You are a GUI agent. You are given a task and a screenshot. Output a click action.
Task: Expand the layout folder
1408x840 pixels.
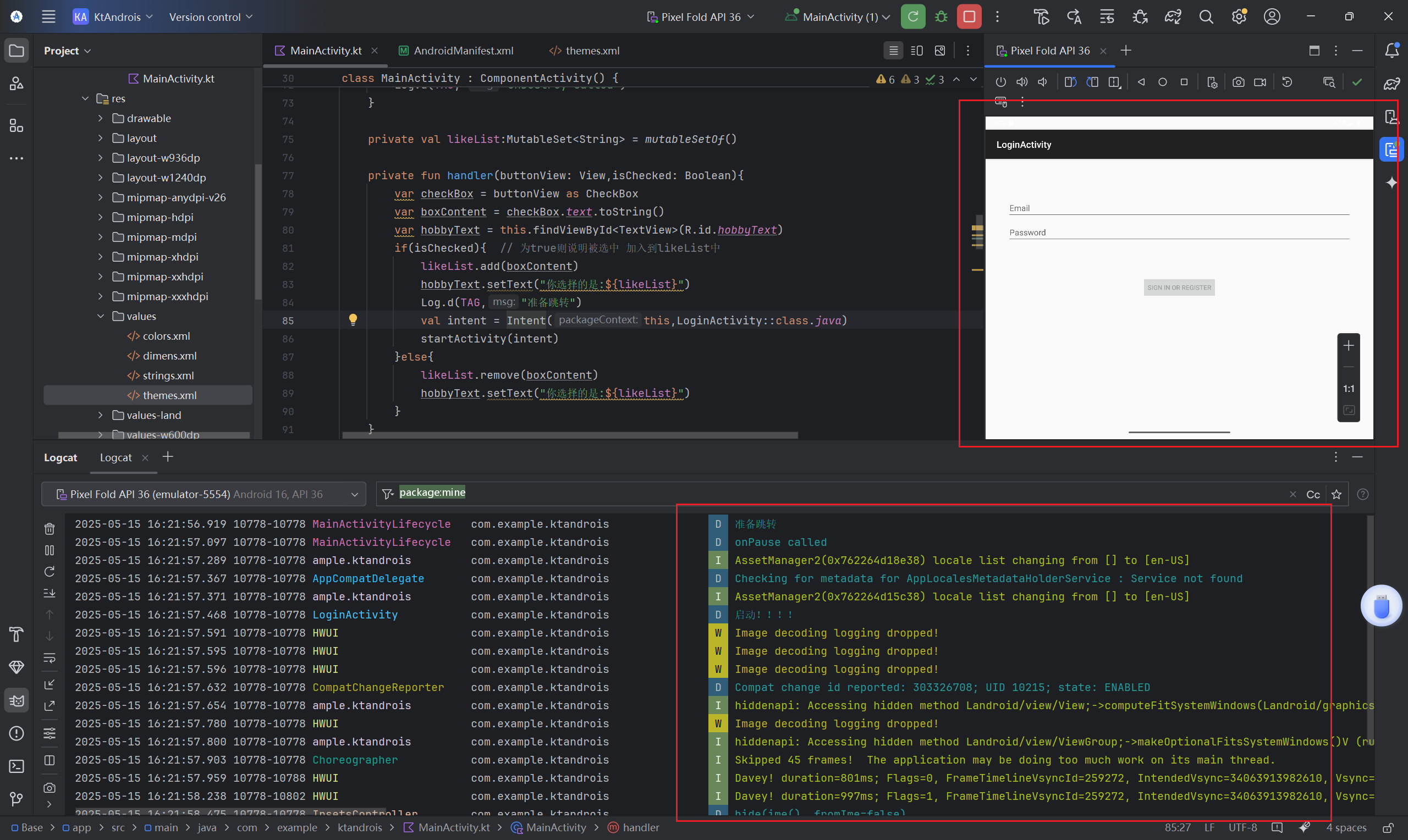[x=100, y=138]
